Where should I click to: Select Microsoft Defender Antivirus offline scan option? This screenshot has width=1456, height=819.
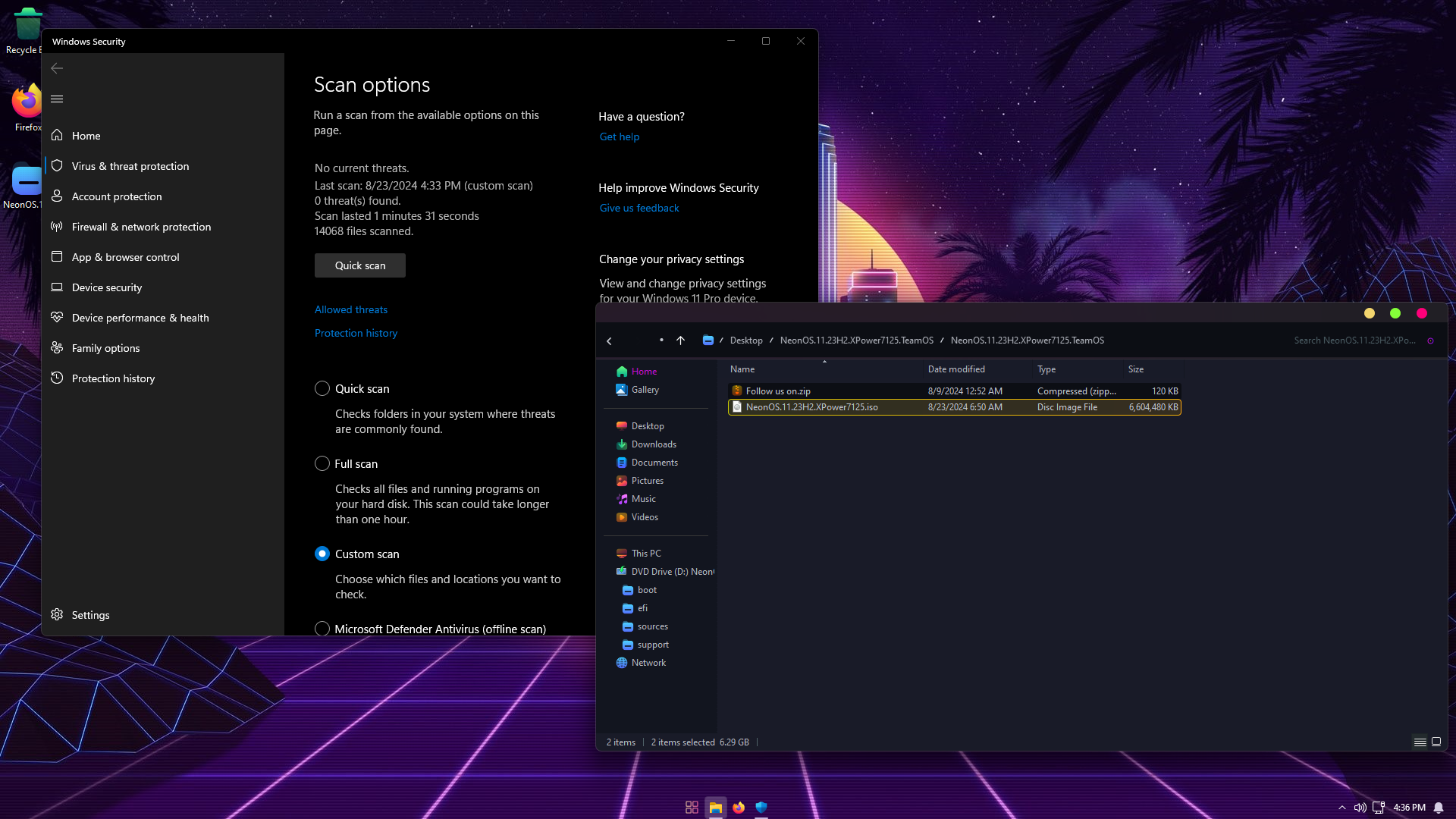[322, 629]
